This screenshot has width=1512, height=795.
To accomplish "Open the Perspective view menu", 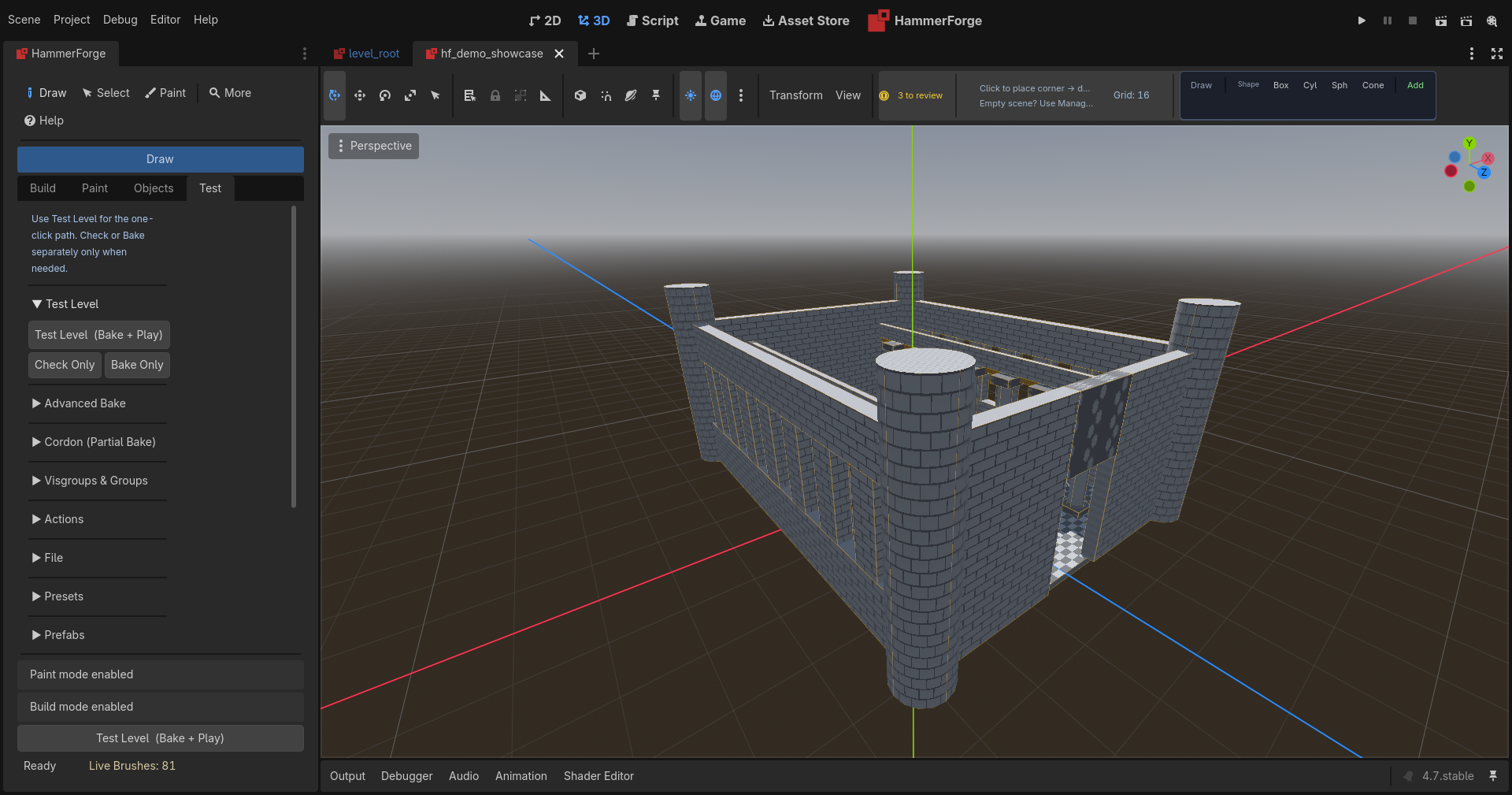I will click(374, 146).
